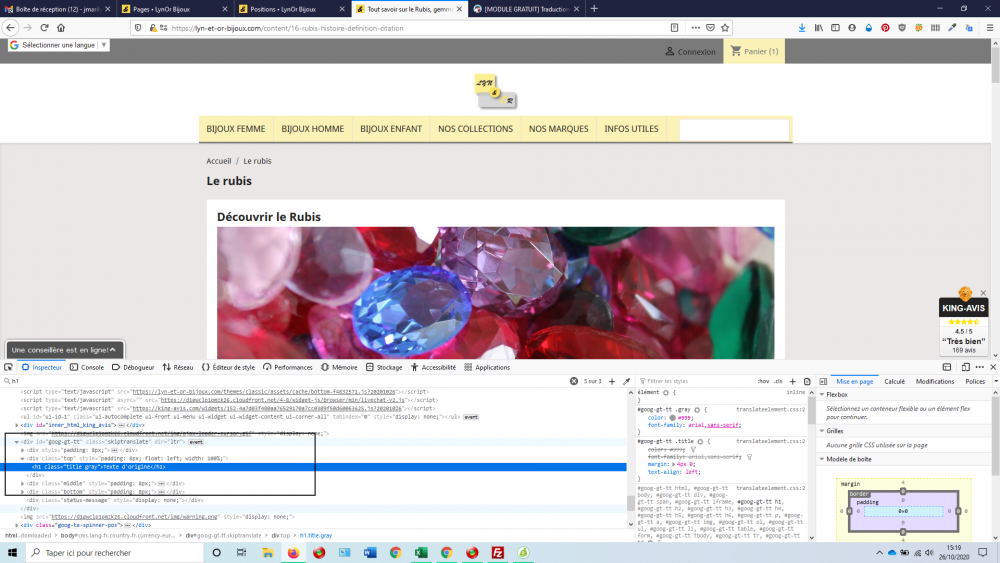Open BIJOUX FEMME menu

coord(236,129)
